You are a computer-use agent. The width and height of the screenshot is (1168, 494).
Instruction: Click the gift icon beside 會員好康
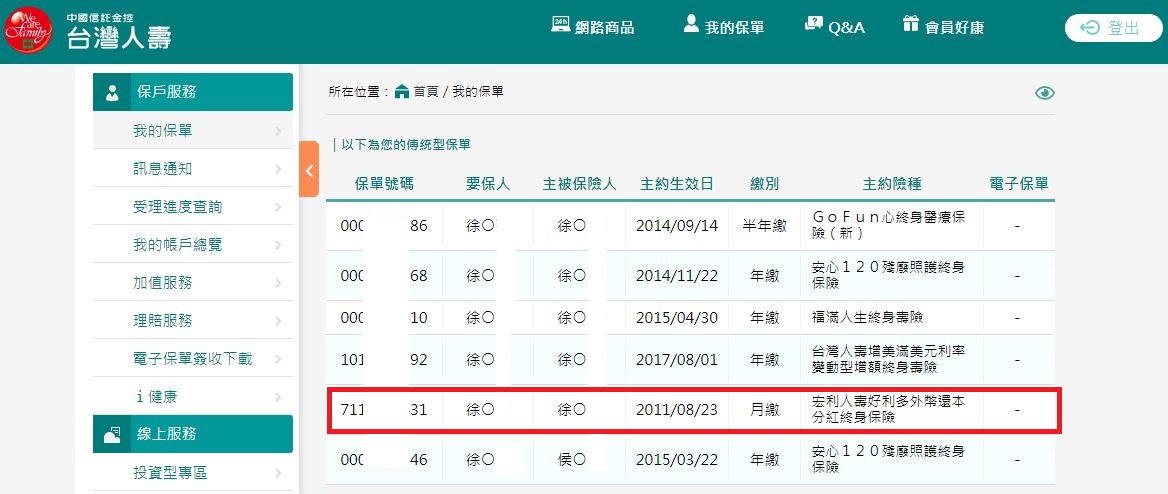click(910, 24)
